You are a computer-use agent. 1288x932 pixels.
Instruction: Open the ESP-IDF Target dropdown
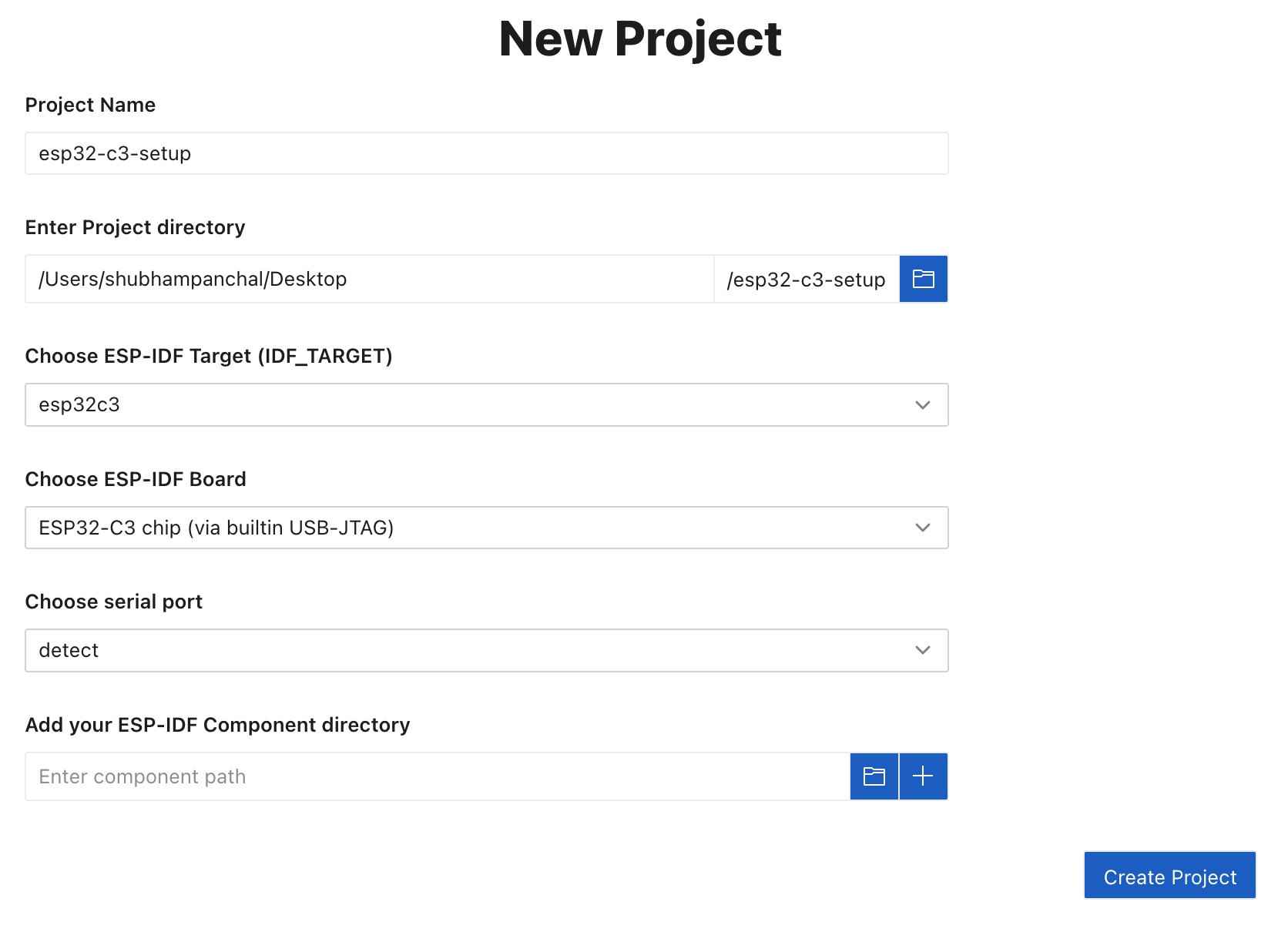485,405
